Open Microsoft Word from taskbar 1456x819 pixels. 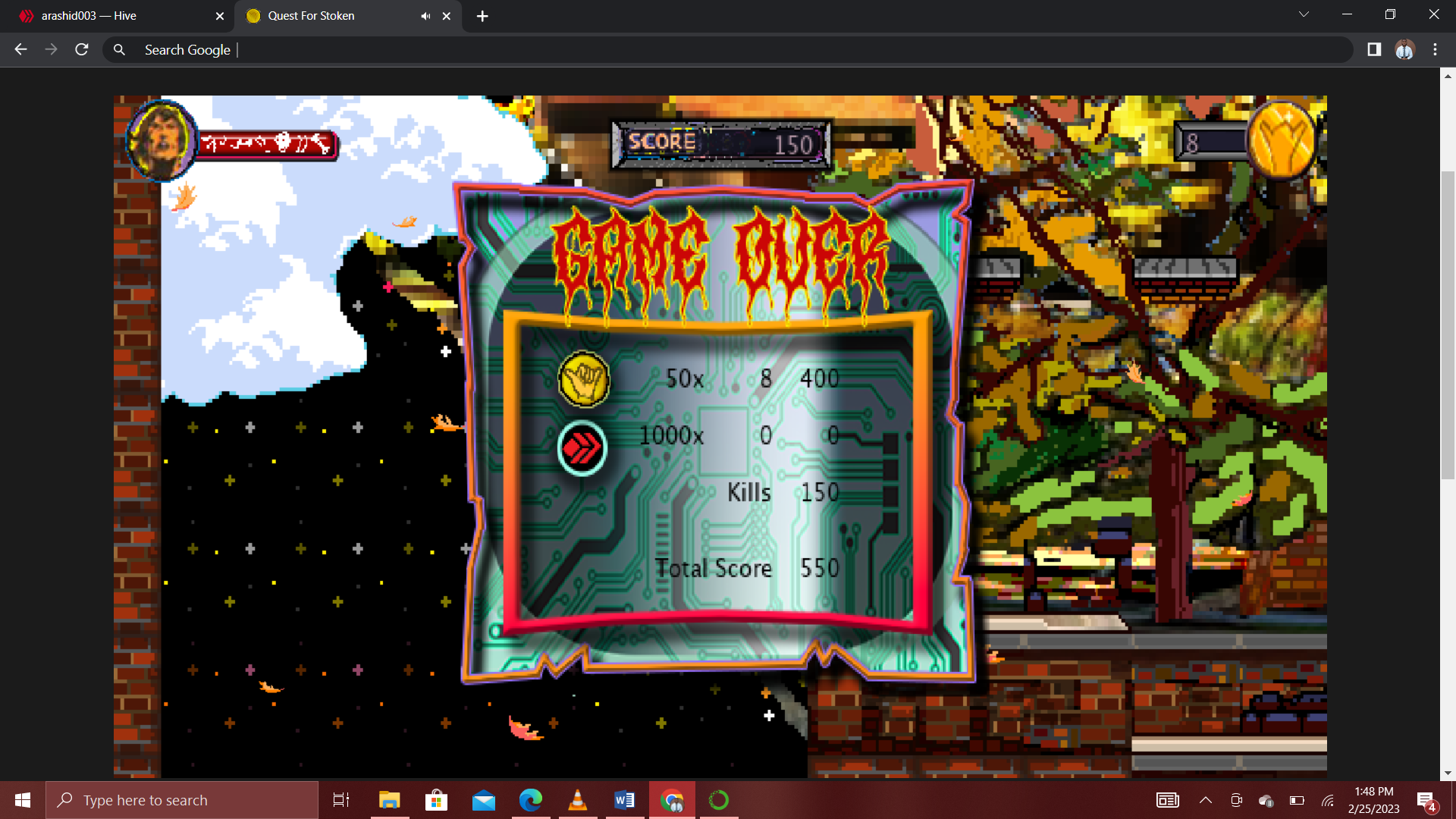pos(625,800)
